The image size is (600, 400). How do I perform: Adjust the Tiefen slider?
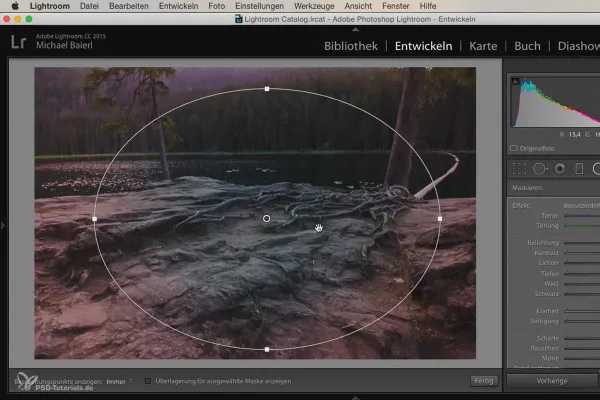coord(582,274)
